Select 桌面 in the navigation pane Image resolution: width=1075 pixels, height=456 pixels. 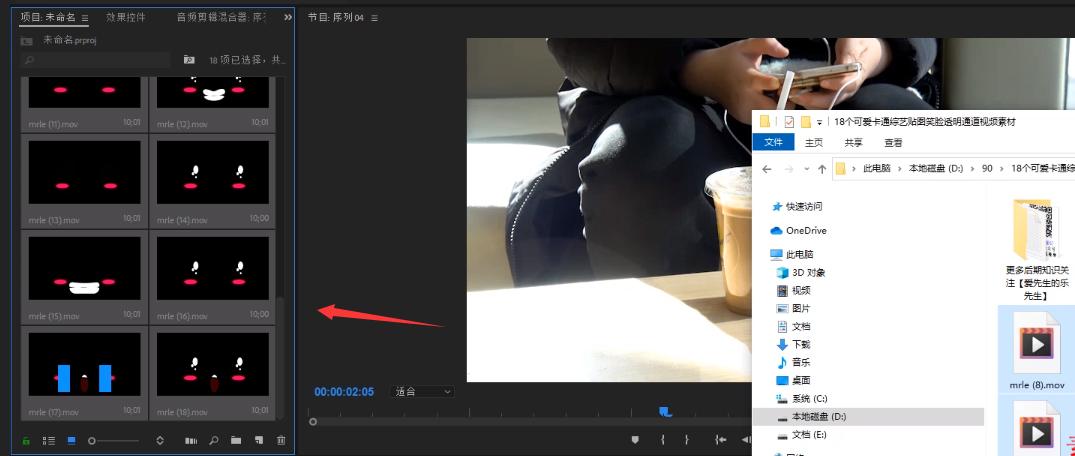click(x=801, y=380)
